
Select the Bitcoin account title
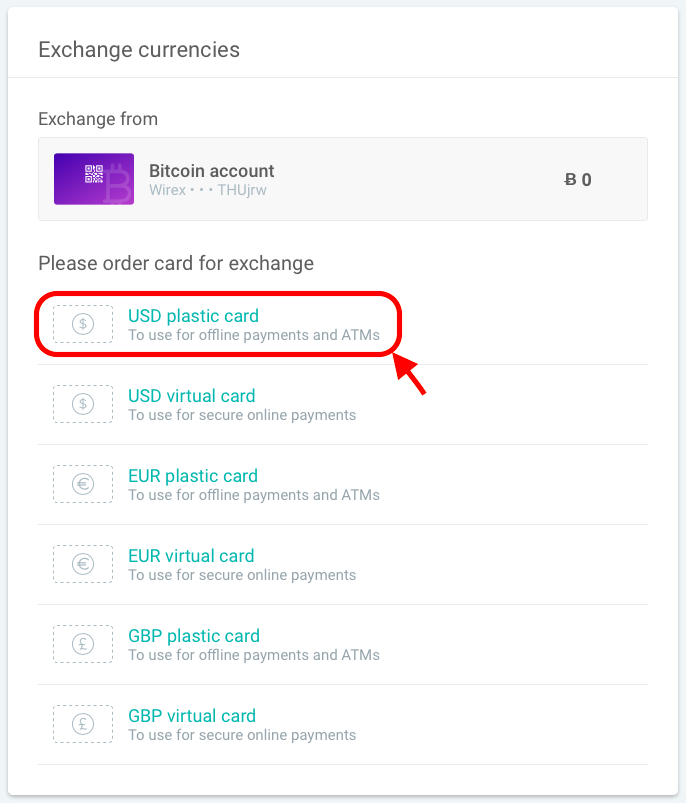click(x=211, y=171)
